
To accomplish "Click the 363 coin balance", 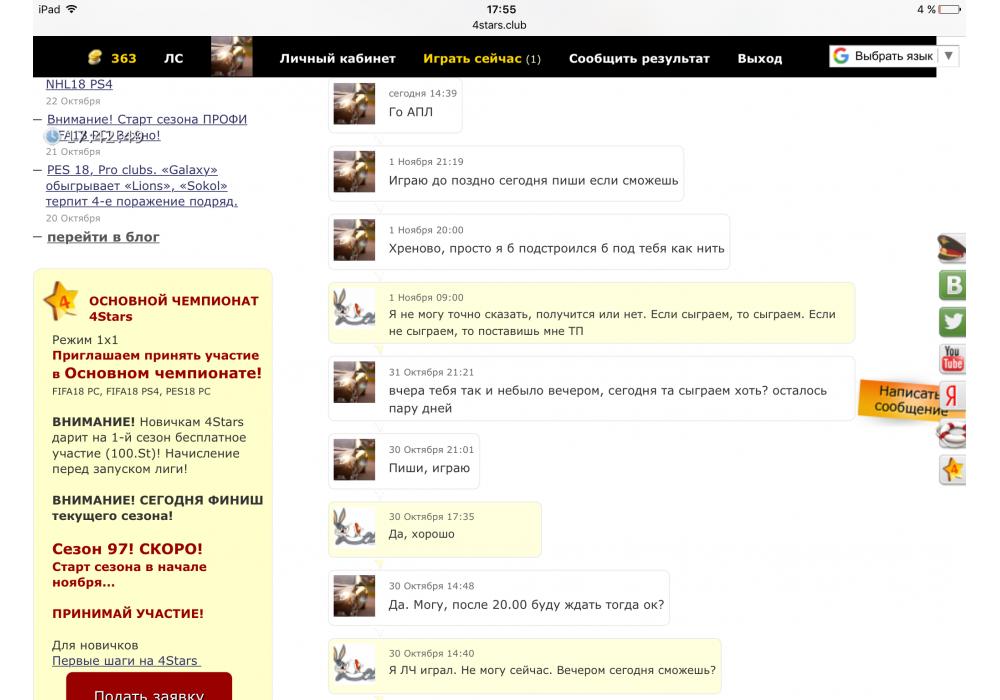I will coord(124,58).
